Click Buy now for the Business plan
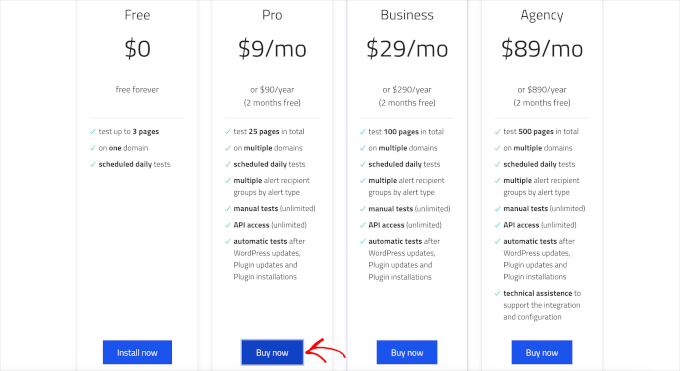This screenshot has width=680, height=371. (x=407, y=352)
